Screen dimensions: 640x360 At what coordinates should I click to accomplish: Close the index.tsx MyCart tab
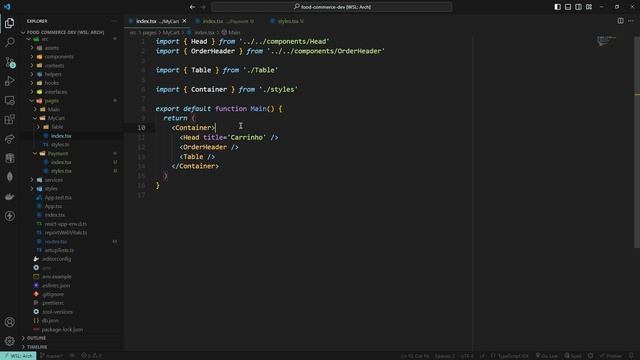pyautogui.click(x=184, y=21)
